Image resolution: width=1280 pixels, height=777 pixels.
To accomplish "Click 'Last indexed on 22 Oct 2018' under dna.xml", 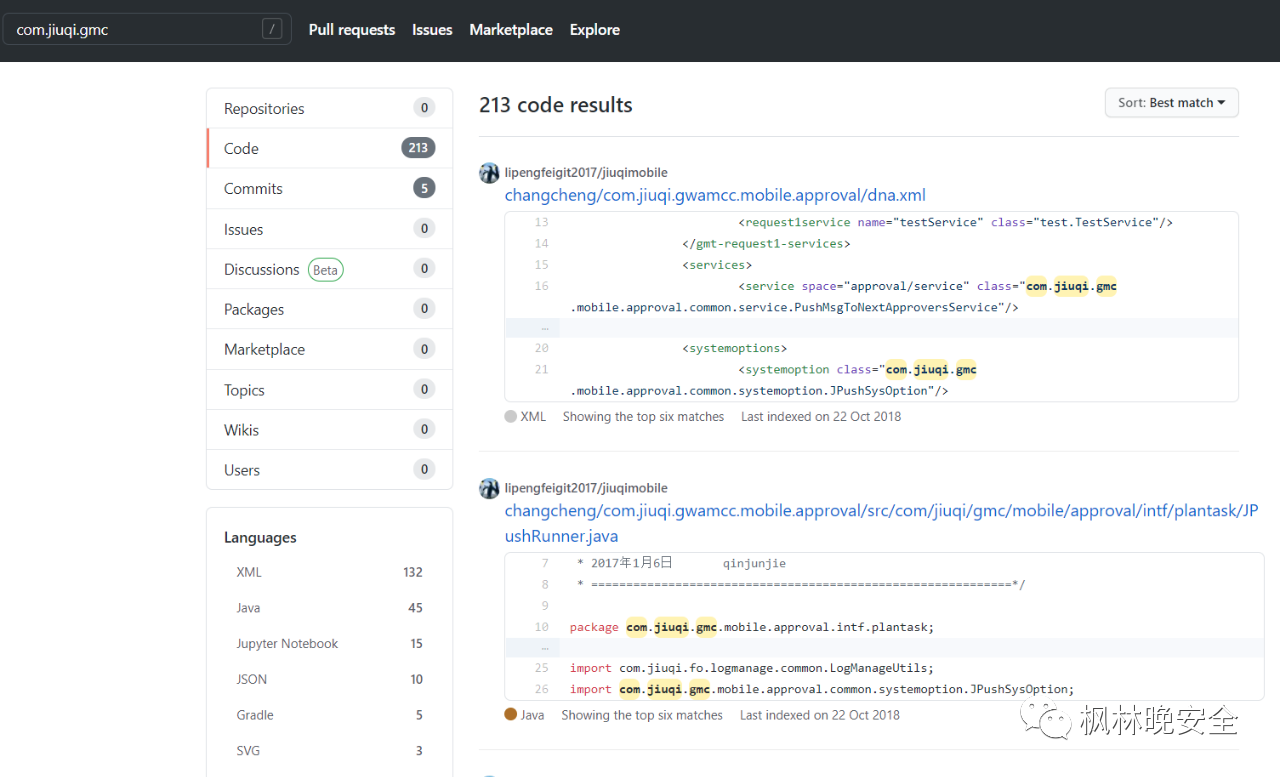I will 821,417.
